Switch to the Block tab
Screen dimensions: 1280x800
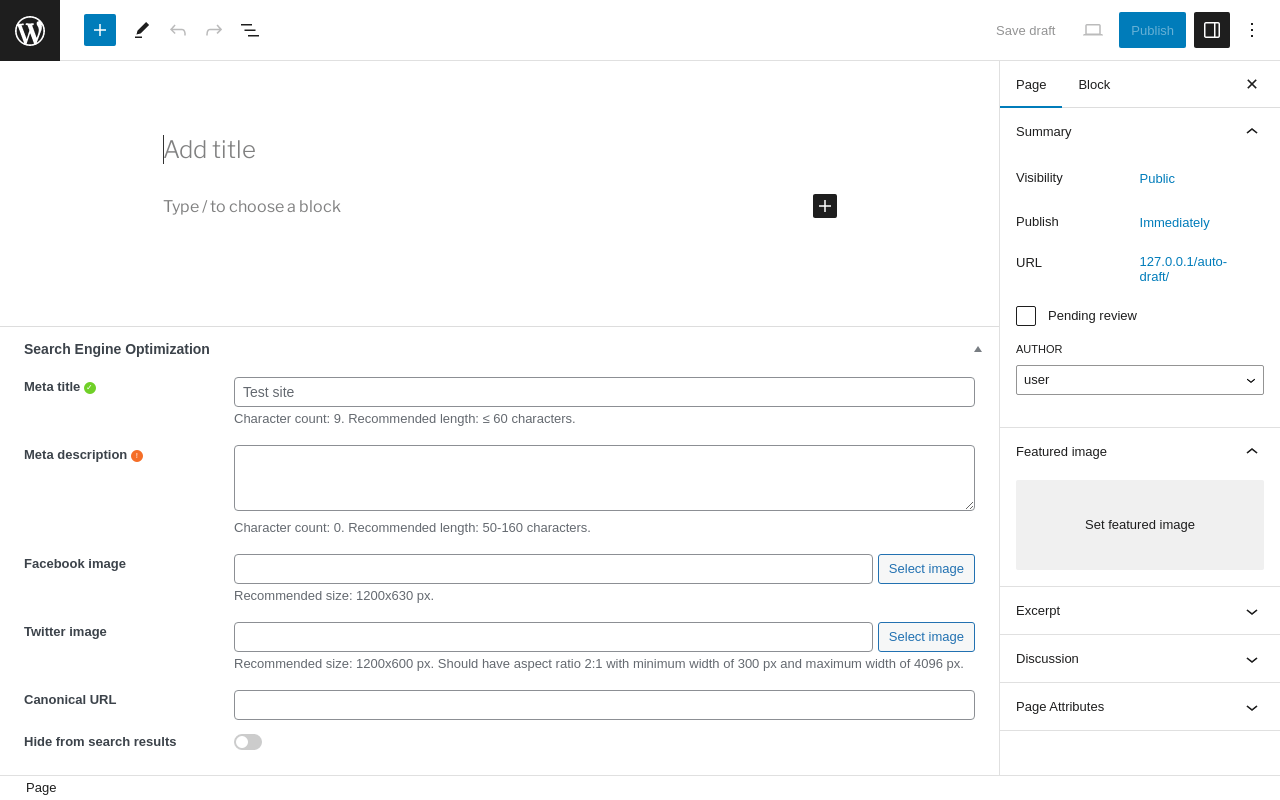click(x=1094, y=85)
